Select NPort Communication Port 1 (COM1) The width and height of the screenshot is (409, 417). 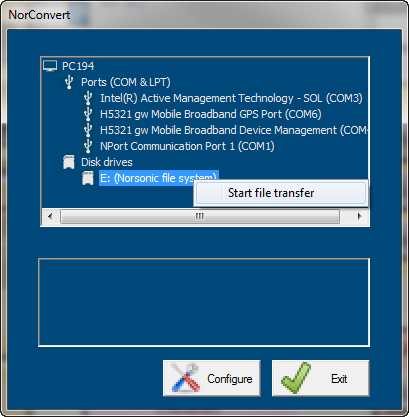[x=187, y=146]
